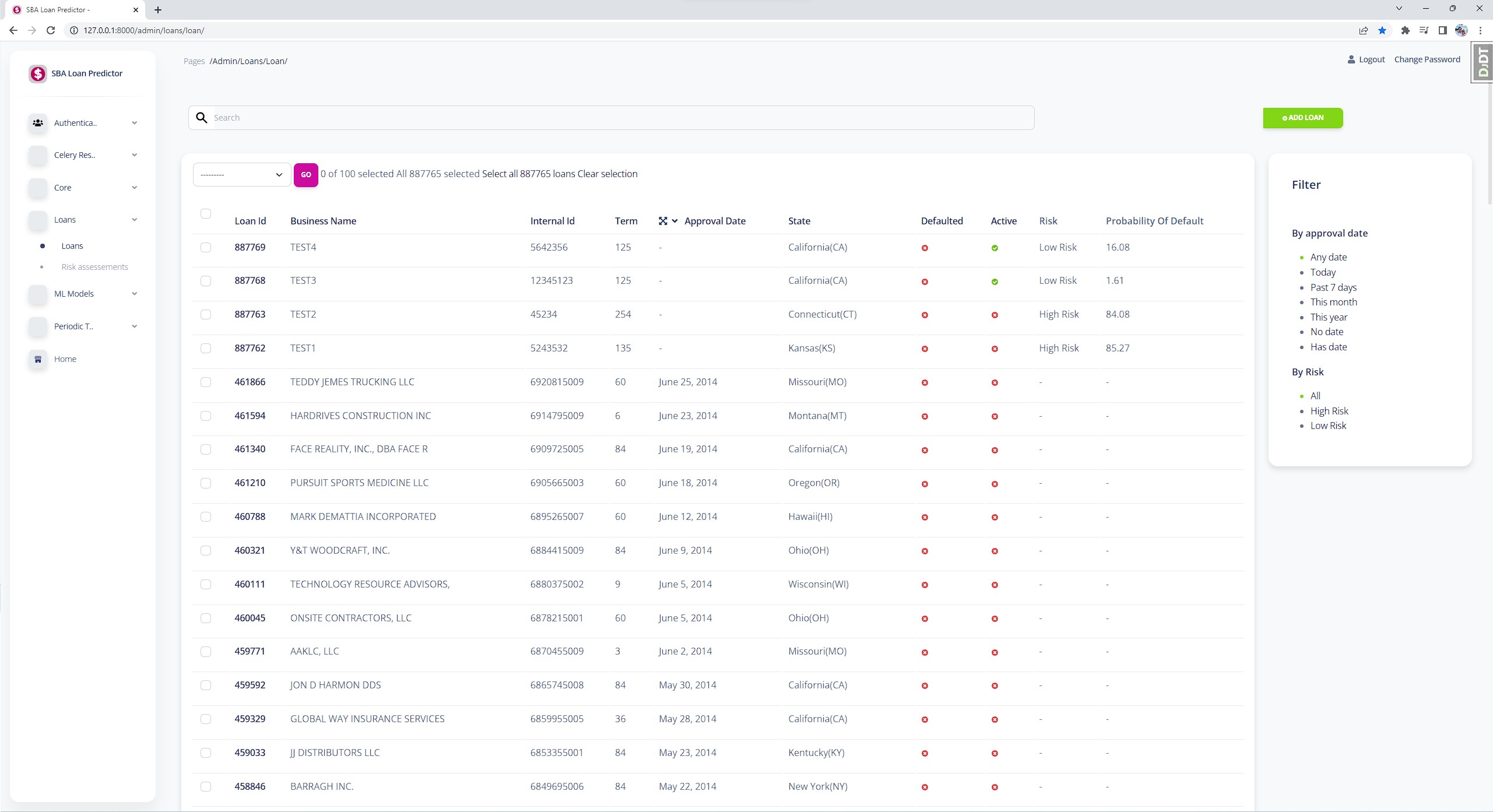Click the user icon next to Logout
This screenshot has height=812, width=1493.
tap(1351, 59)
